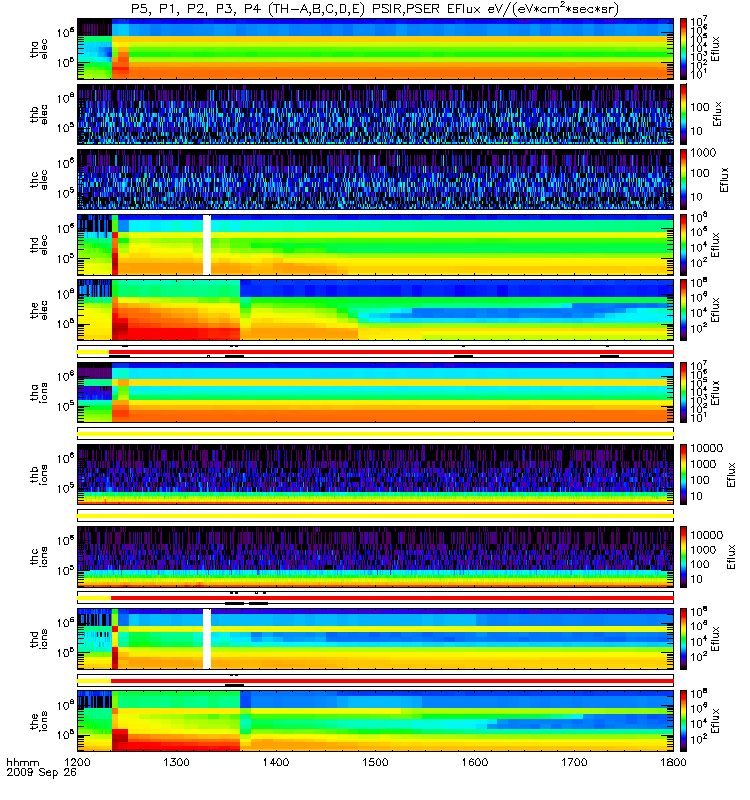
Task: Click the '10000' tick on thb ions color bar
Action: coord(707,448)
